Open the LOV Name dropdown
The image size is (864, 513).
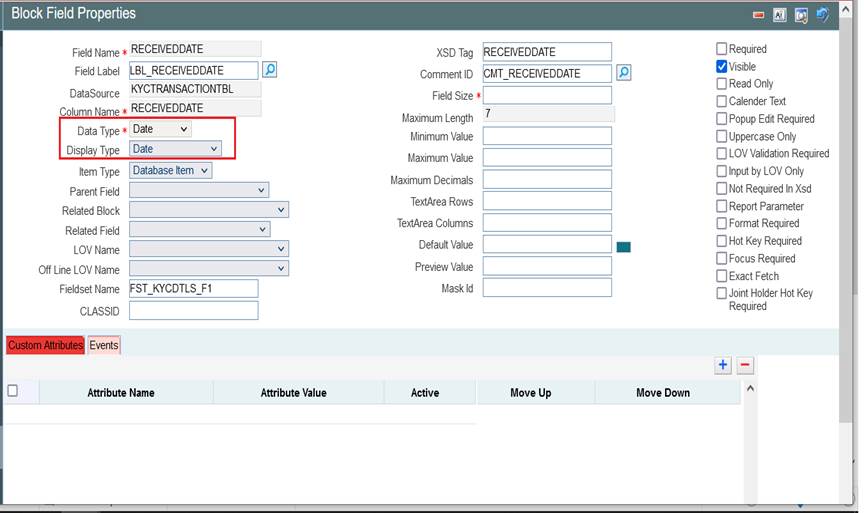click(x=209, y=249)
